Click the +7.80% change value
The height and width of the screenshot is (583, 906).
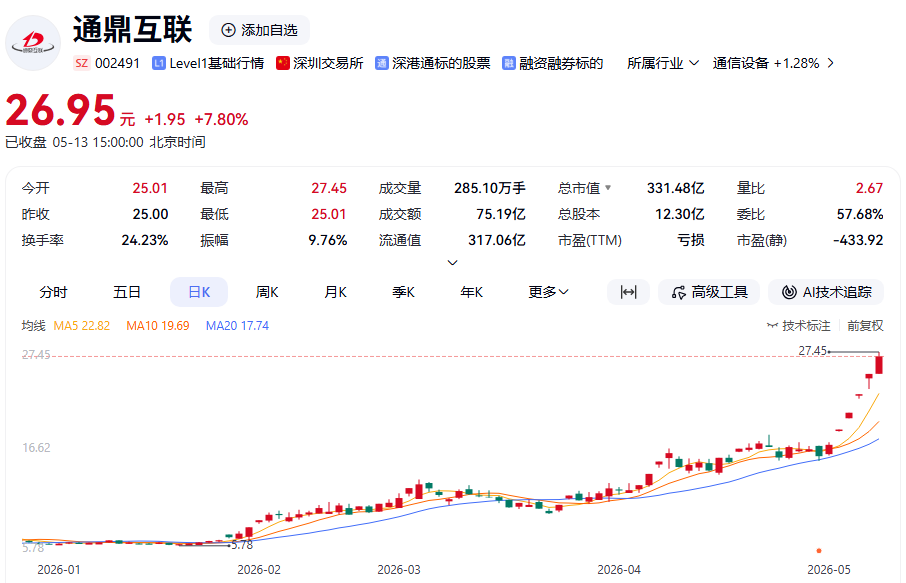coord(221,120)
